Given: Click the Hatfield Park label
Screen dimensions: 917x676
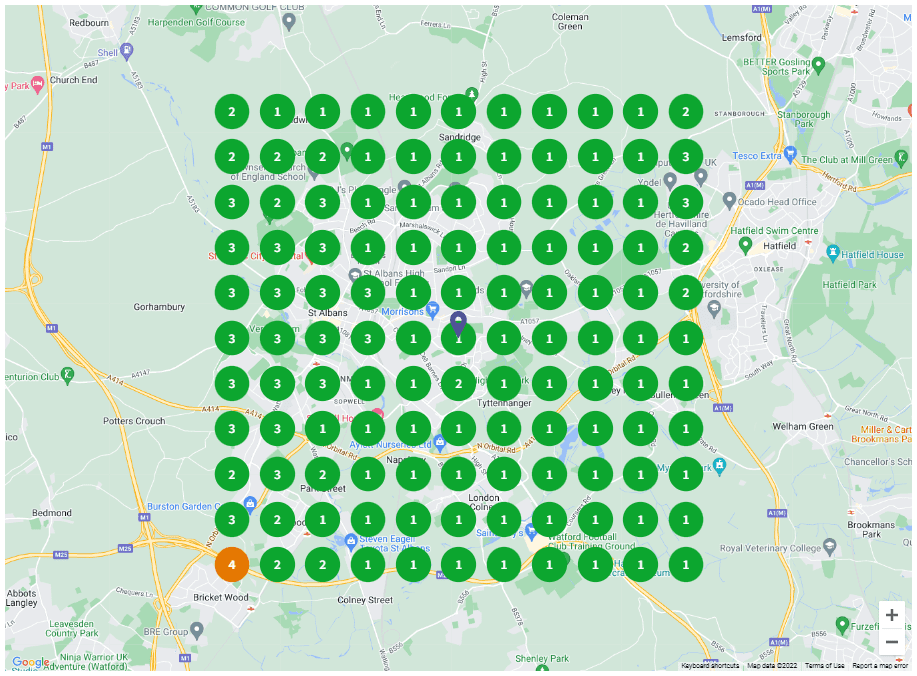Looking at the screenshot, I should click(850, 285).
